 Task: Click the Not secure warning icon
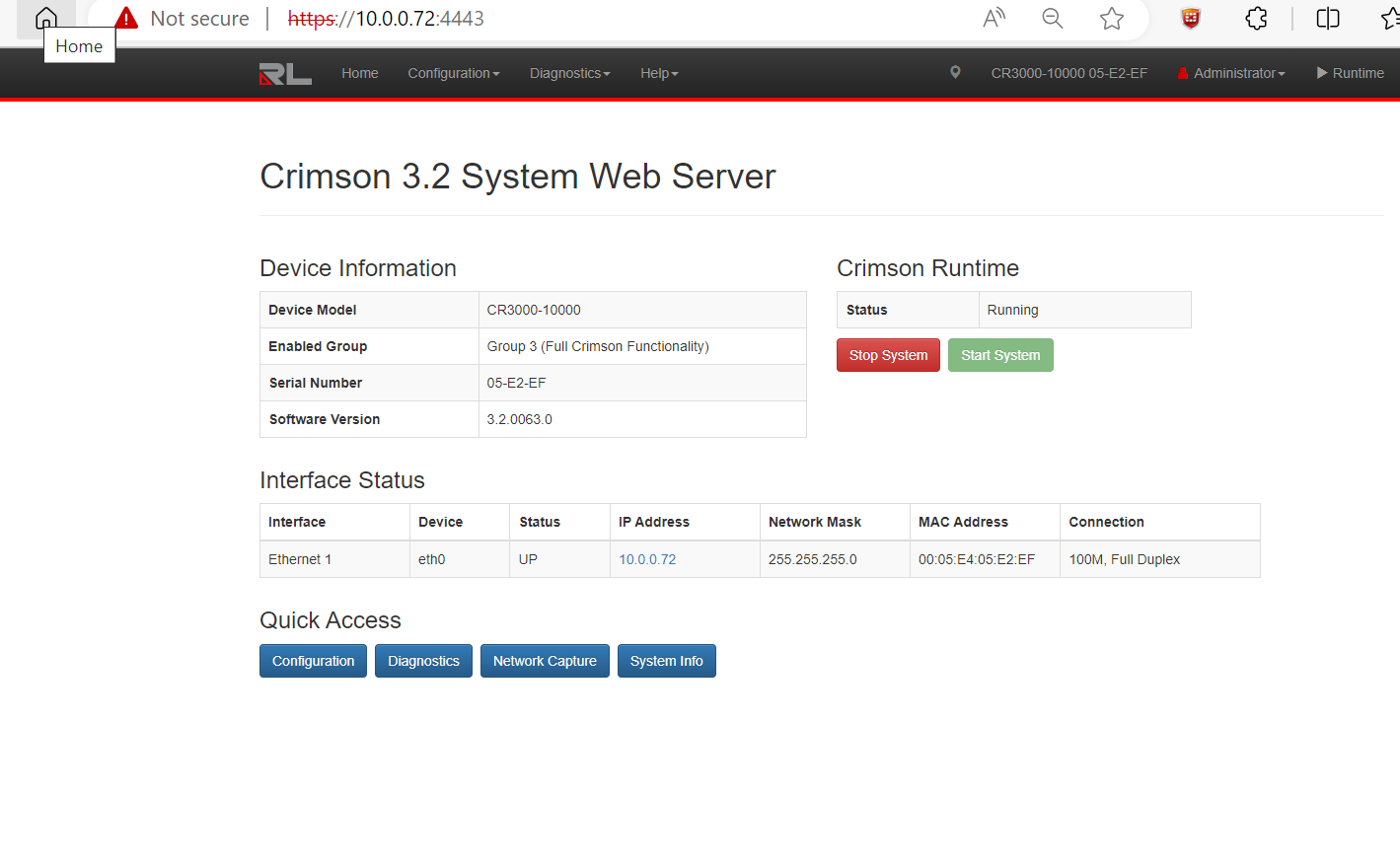click(x=126, y=18)
